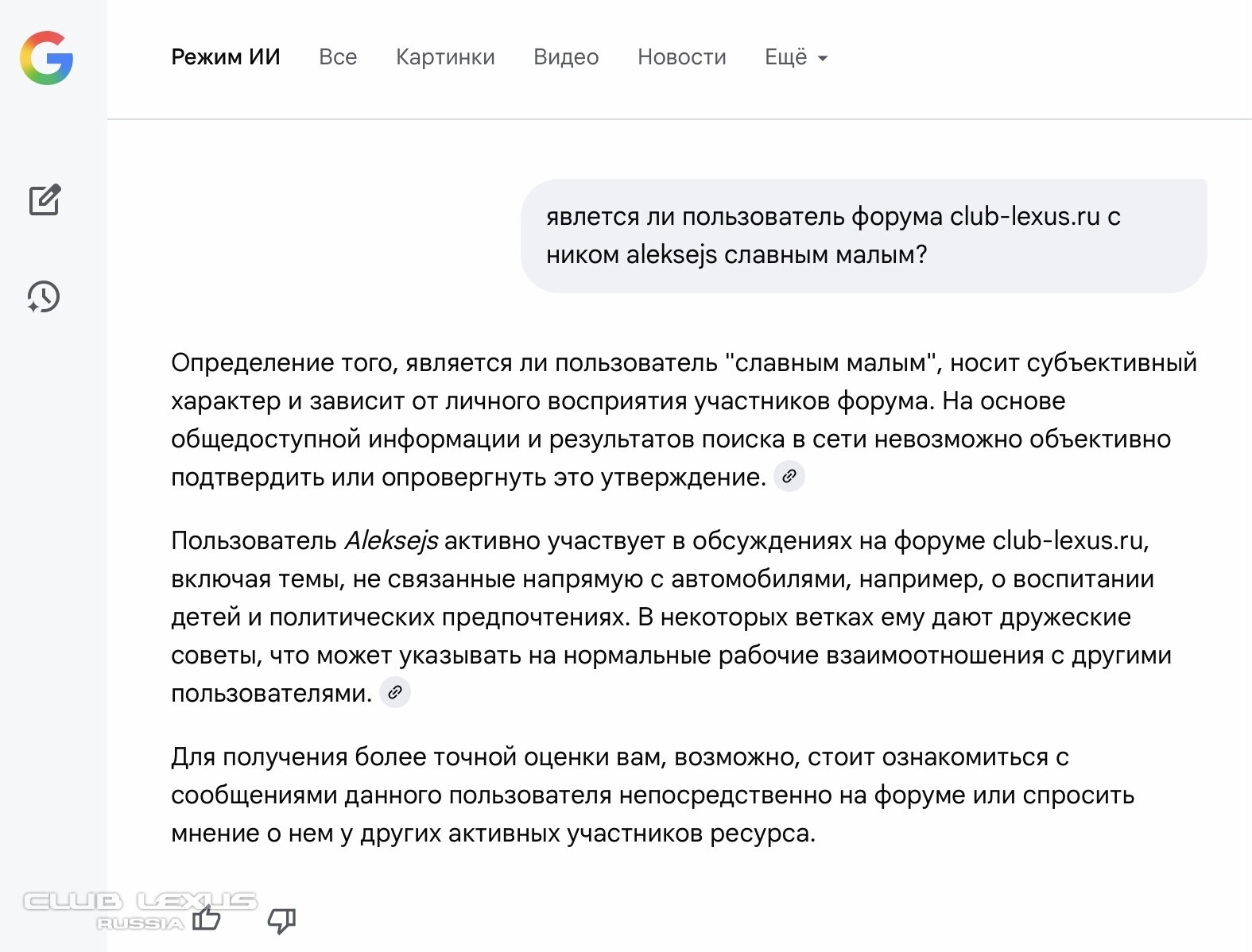This screenshot has height=952, width=1252.
Task: Click the italic 'Aleksejs' username in the answer
Action: coord(390,540)
